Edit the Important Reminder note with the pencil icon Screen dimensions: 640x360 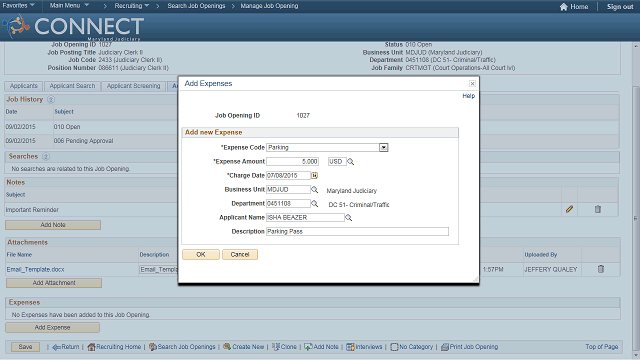[569, 209]
